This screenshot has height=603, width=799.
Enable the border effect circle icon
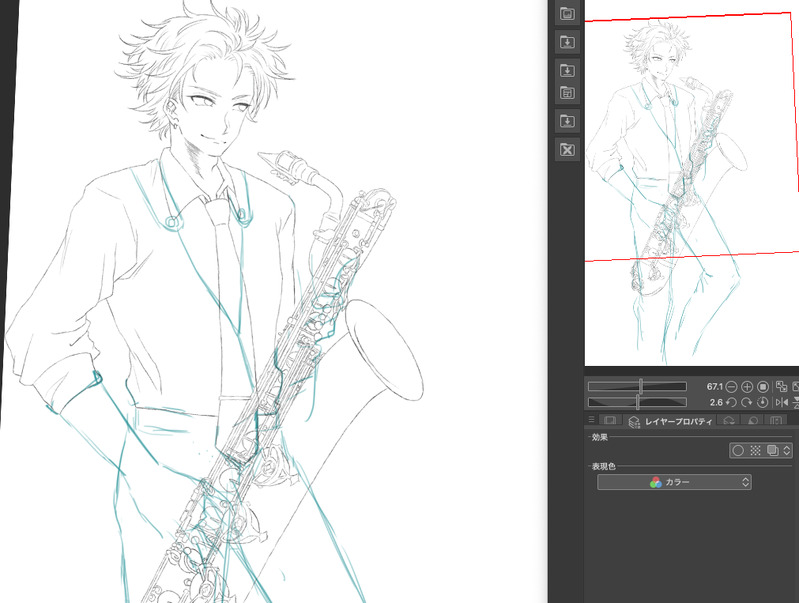(738, 451)
